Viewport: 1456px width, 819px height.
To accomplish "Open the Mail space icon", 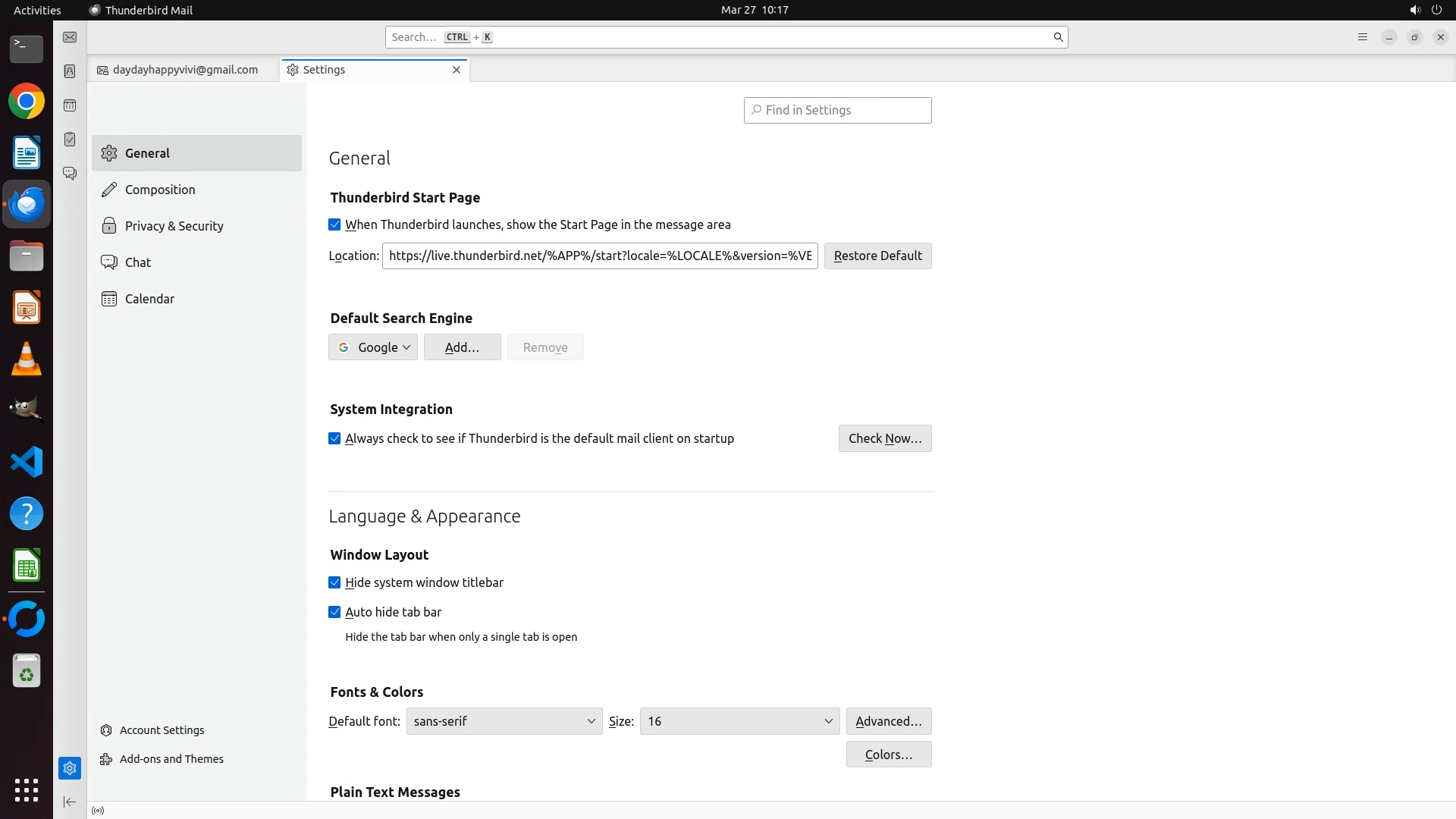I will pyautogui.click(x=70, y=37).
